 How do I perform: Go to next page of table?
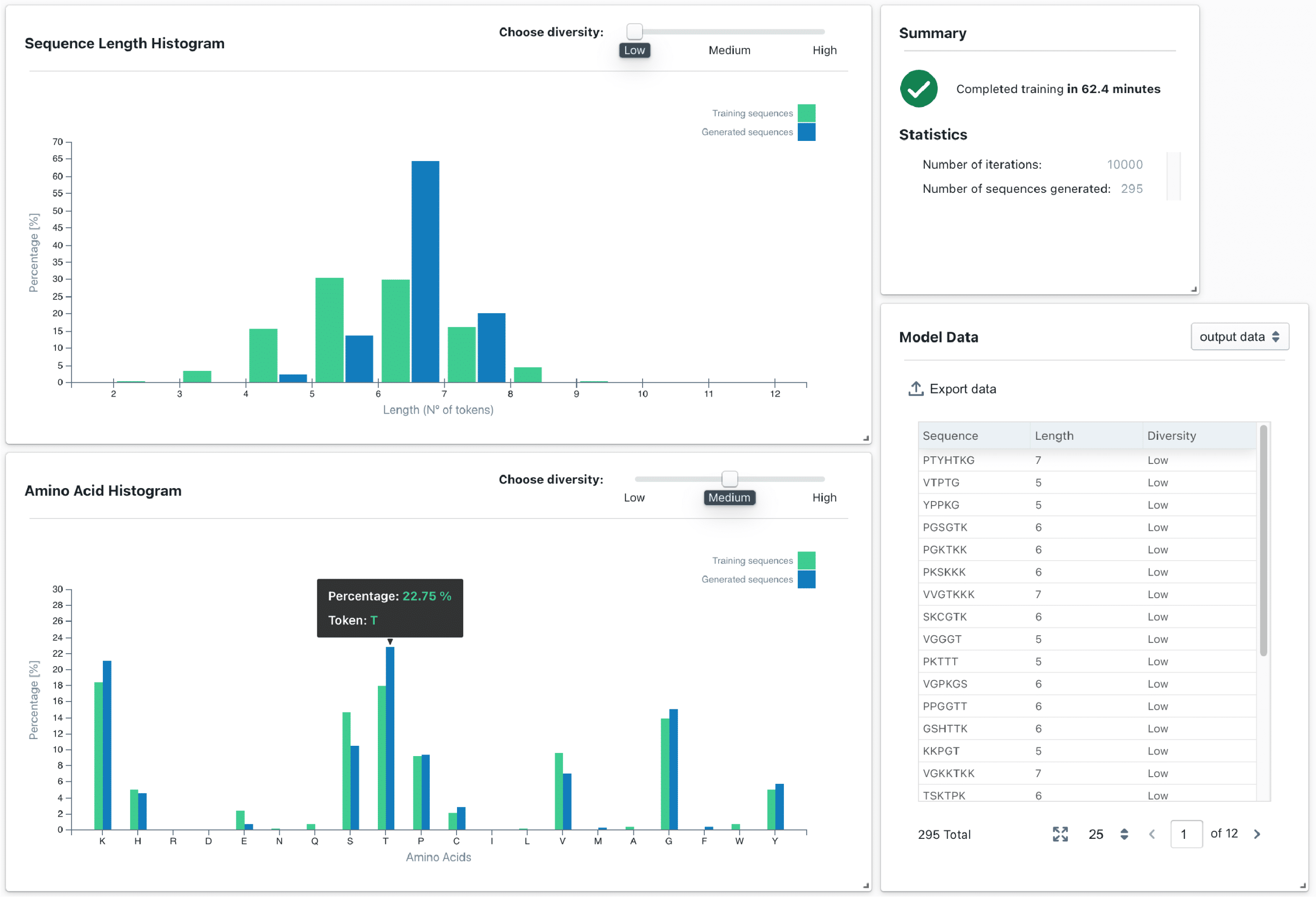click(x=1256, y=834)
